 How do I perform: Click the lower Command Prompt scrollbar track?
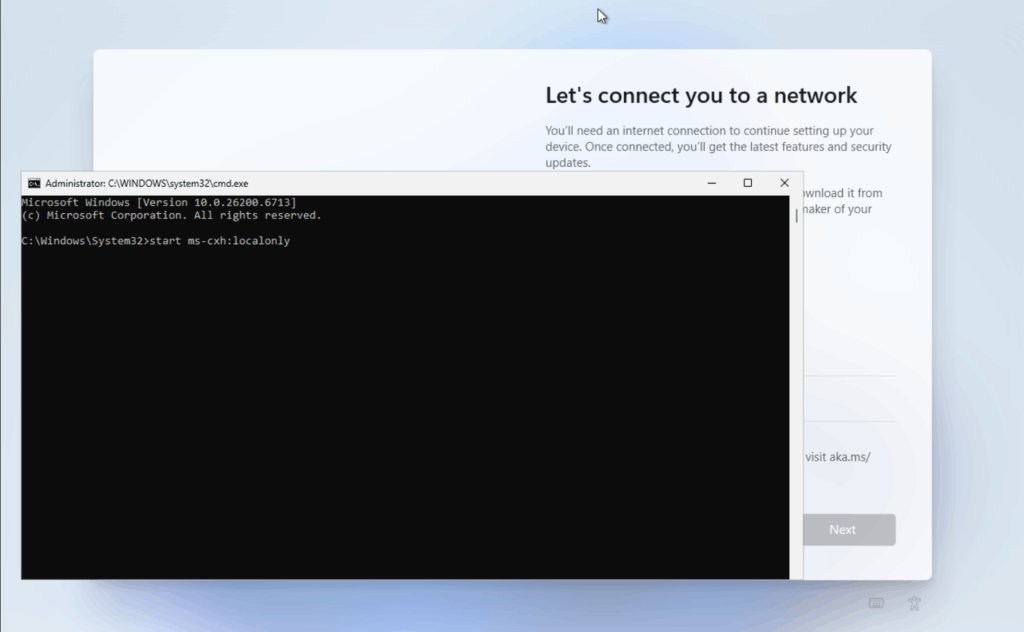click(x=796, y=450)
